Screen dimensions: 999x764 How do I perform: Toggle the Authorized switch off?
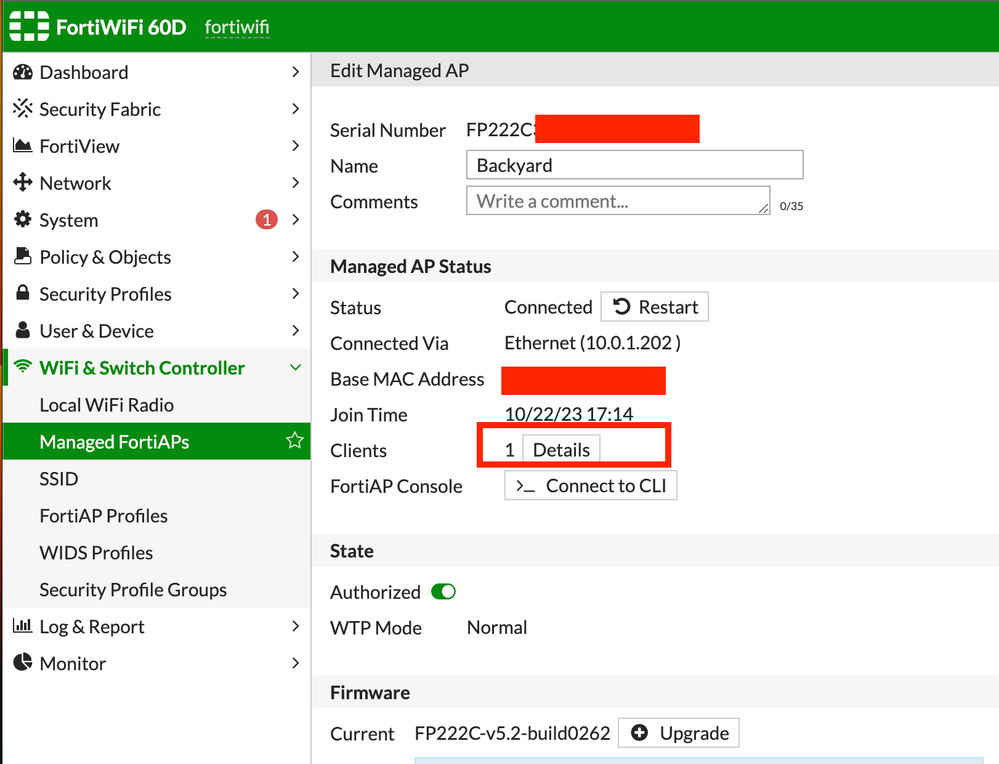(x=443, y=592)
